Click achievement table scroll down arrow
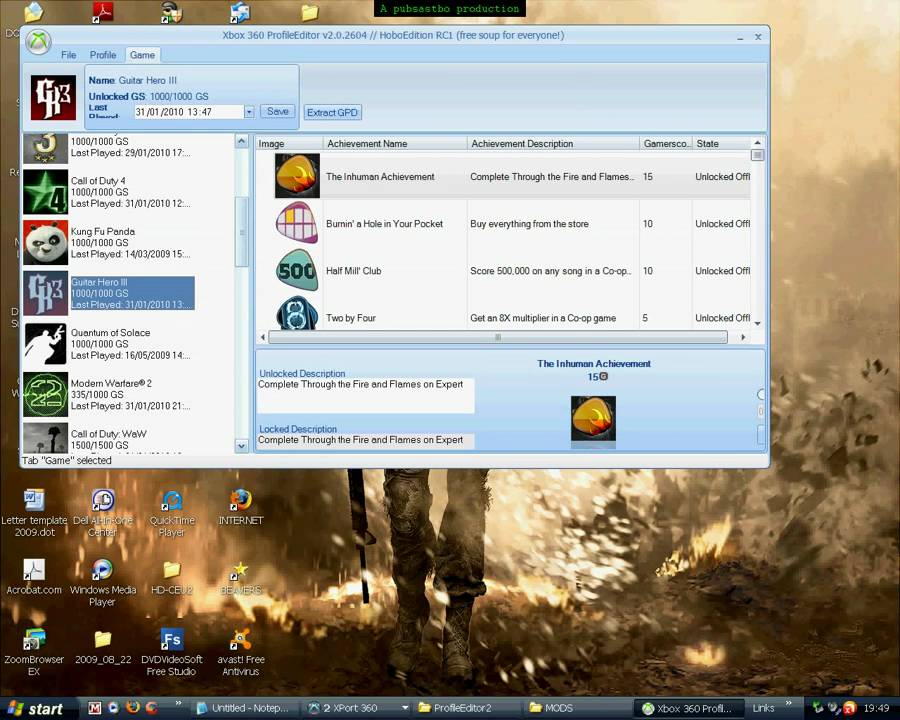 pos(758,323)
